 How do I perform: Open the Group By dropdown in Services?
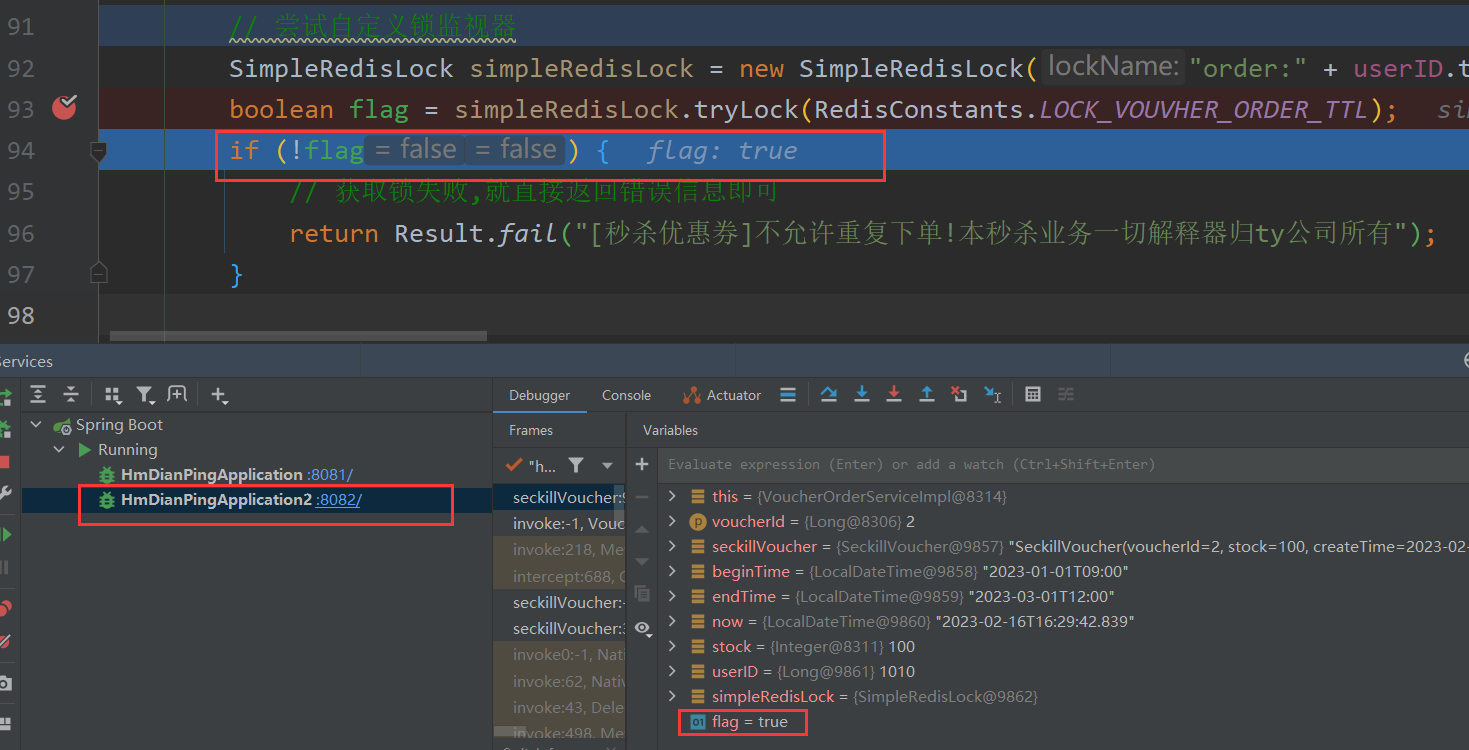[x=113, y=396]
